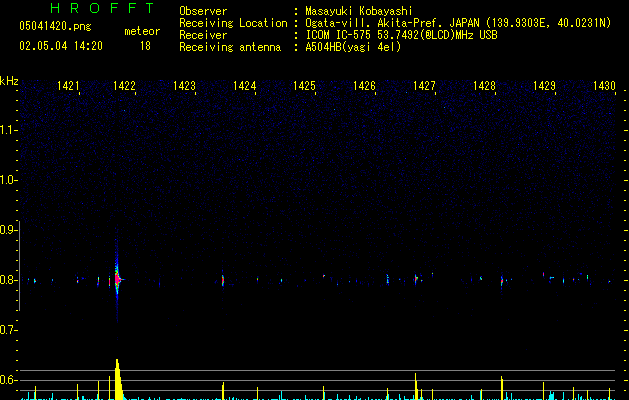
Task: Click the 1428 time axis label
Action: click(484, 86)
